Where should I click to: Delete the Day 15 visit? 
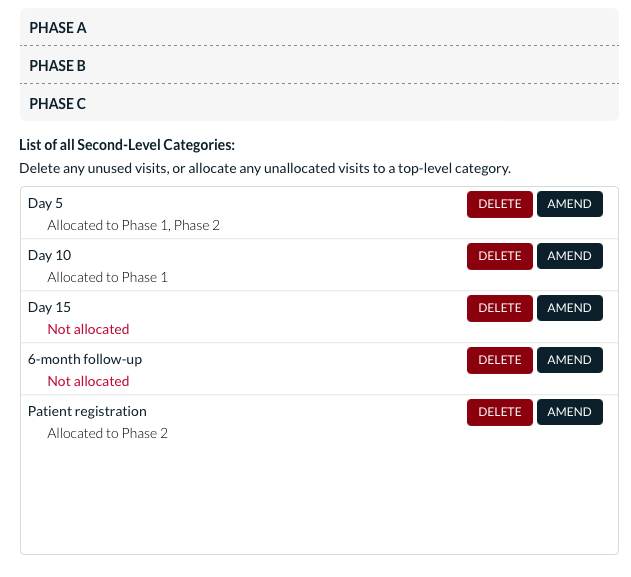(x=499, y=308)
